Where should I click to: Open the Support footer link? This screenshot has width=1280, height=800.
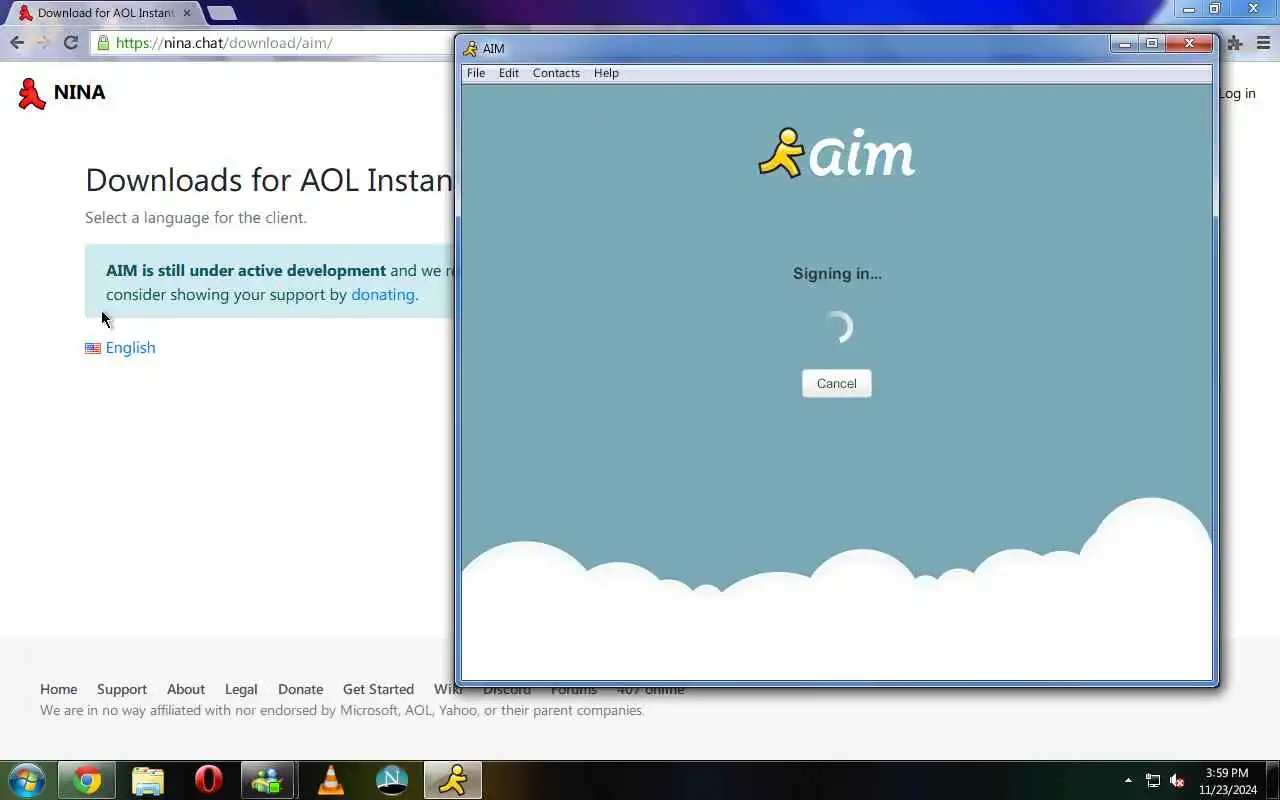pyautogui.click(x=122, y=689)
